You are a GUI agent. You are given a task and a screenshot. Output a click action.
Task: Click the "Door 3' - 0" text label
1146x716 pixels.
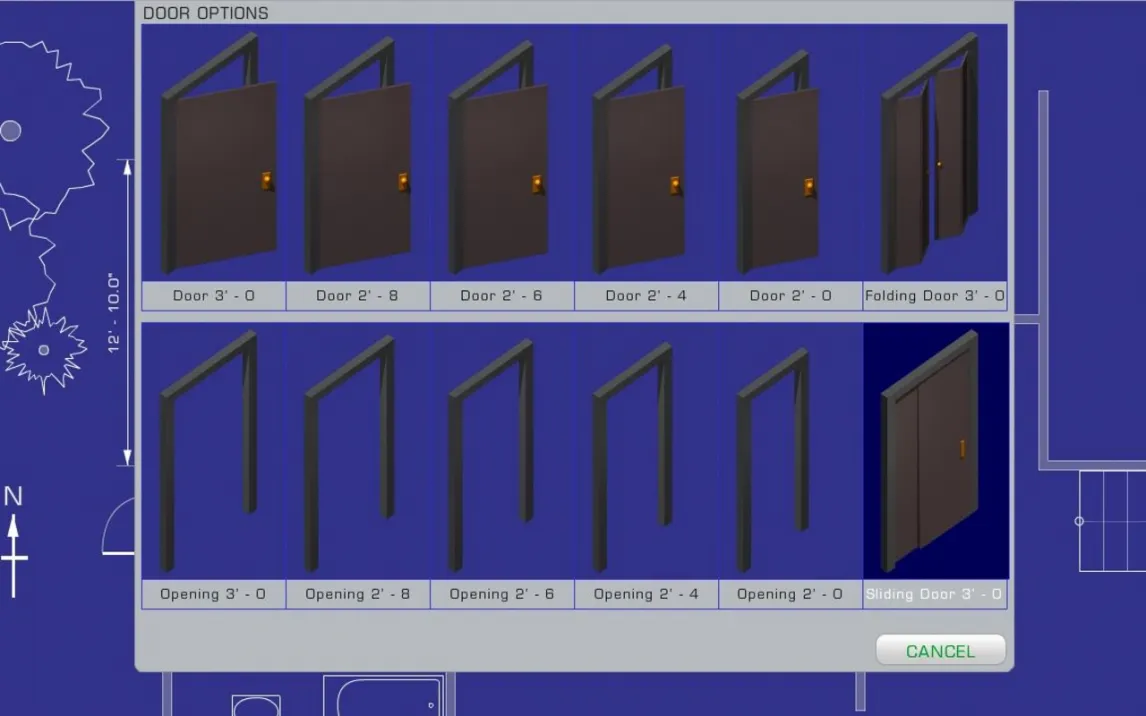point(214,296)
